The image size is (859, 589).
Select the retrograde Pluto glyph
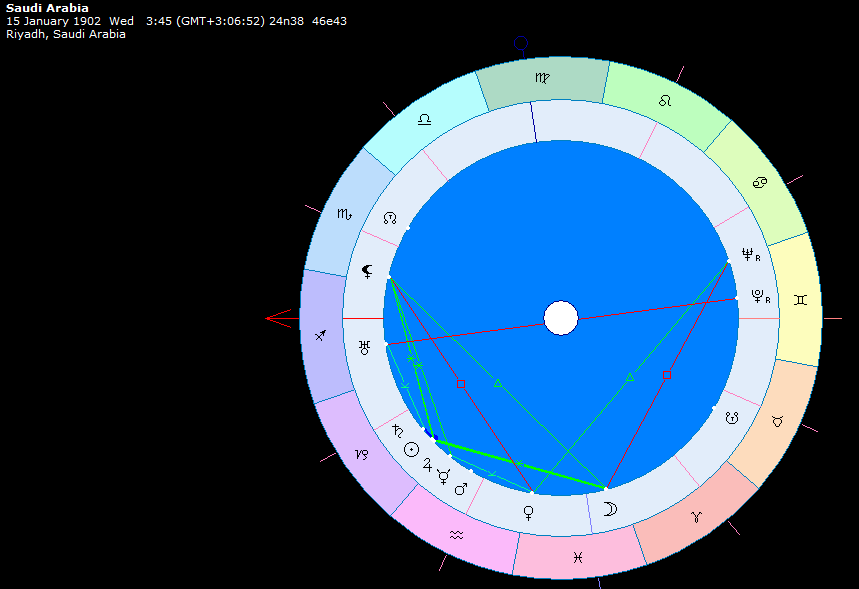point(759,296)
